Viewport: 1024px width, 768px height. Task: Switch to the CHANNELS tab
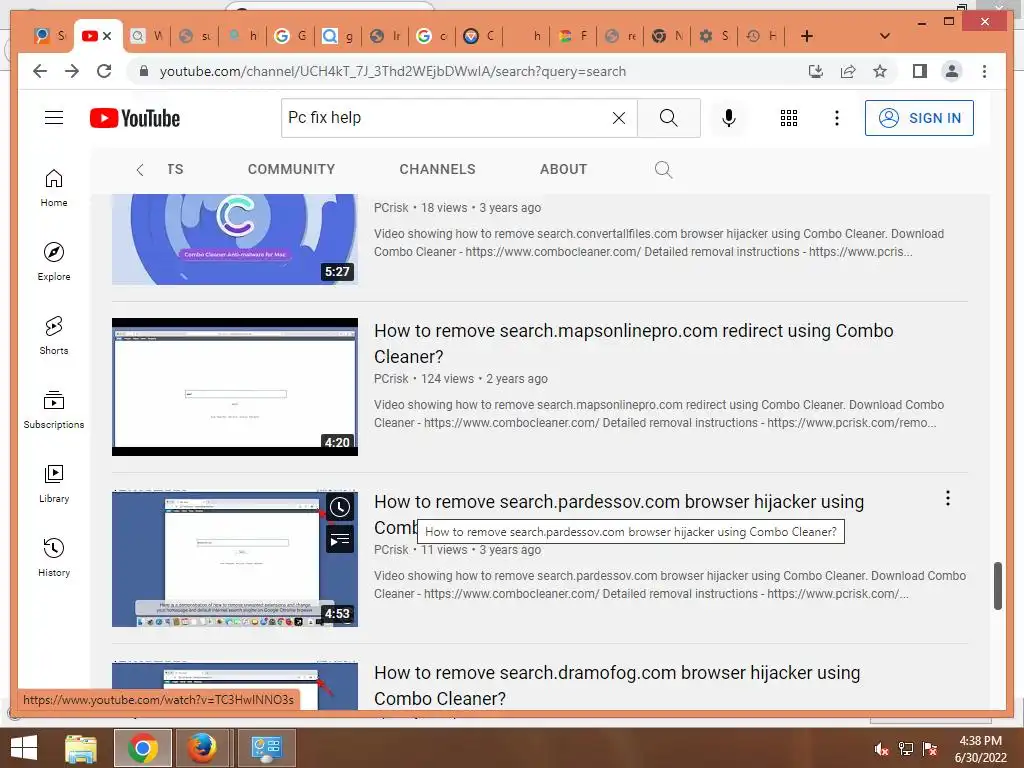[437, 169]
